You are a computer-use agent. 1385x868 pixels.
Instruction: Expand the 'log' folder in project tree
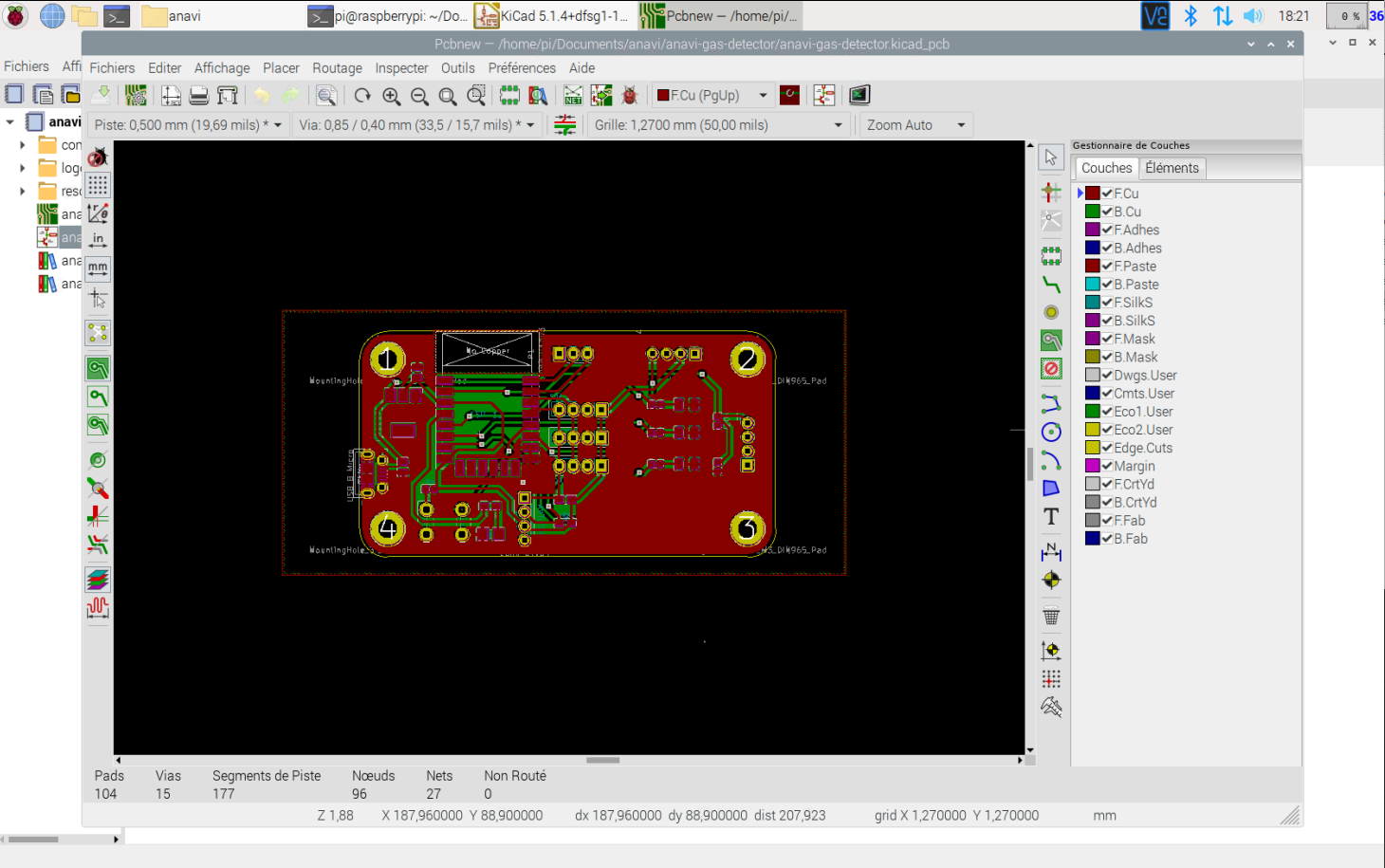(23, 168)
